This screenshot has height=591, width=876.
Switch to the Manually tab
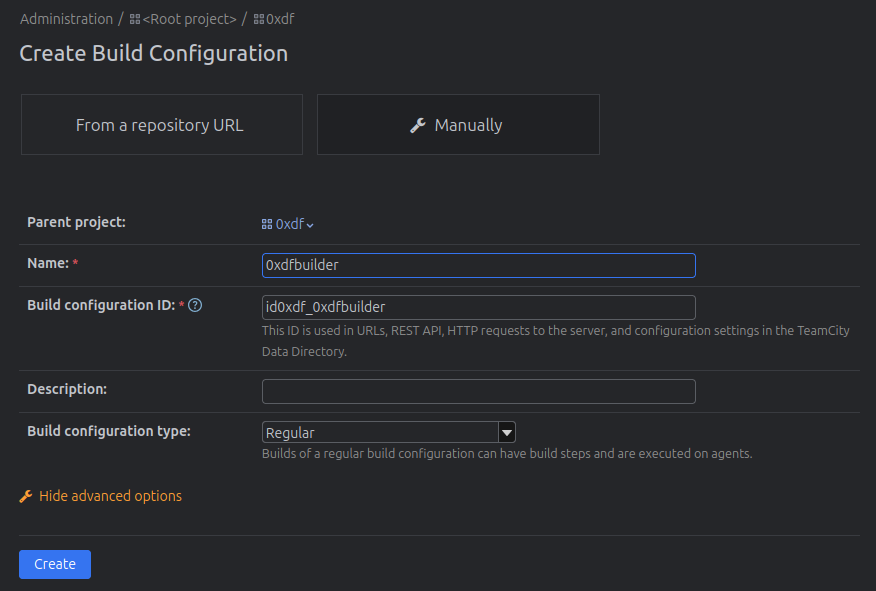(458, 125)
